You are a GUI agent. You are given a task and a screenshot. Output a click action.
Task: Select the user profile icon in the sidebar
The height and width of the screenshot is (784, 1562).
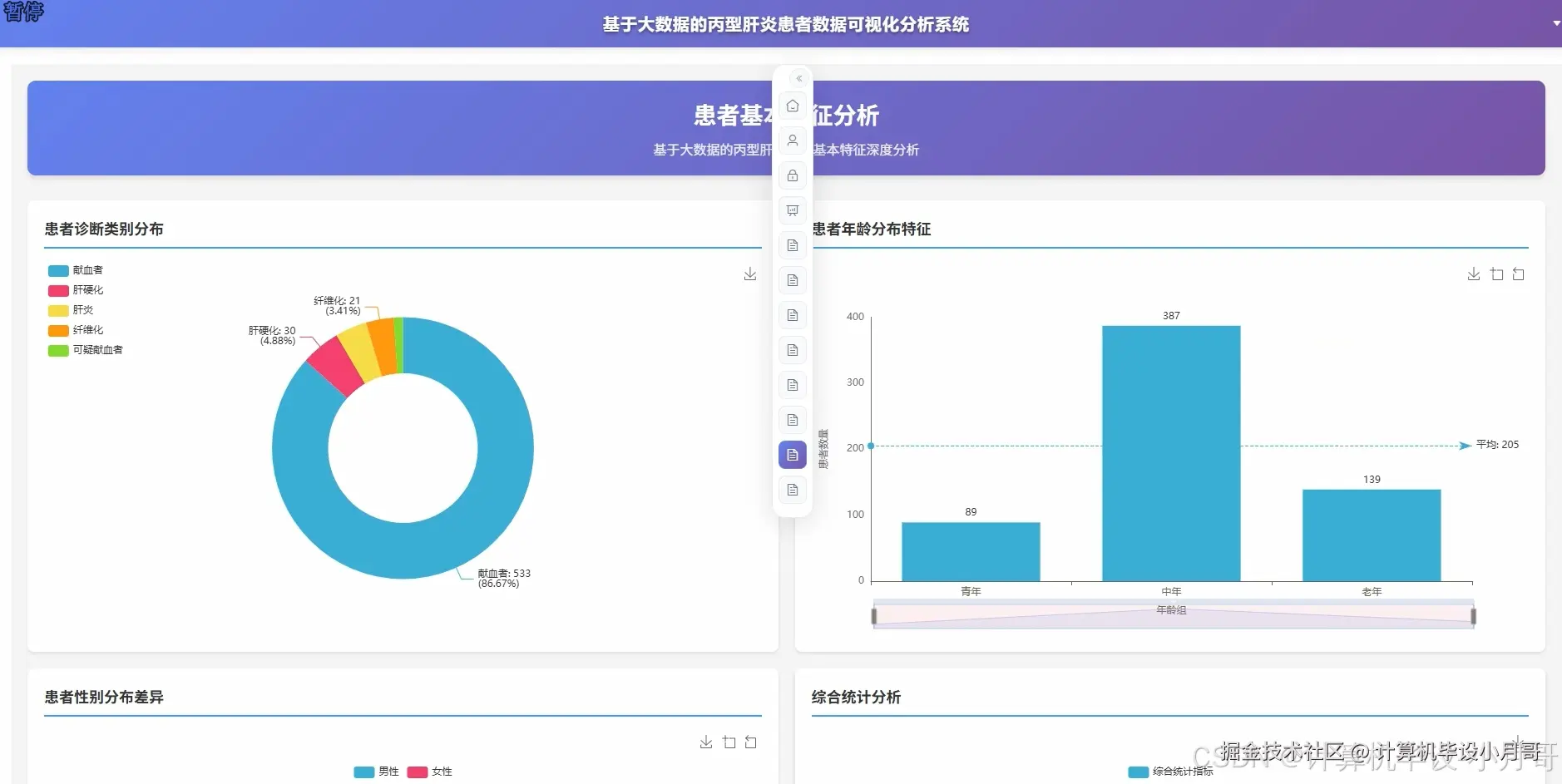coord(792,141)
